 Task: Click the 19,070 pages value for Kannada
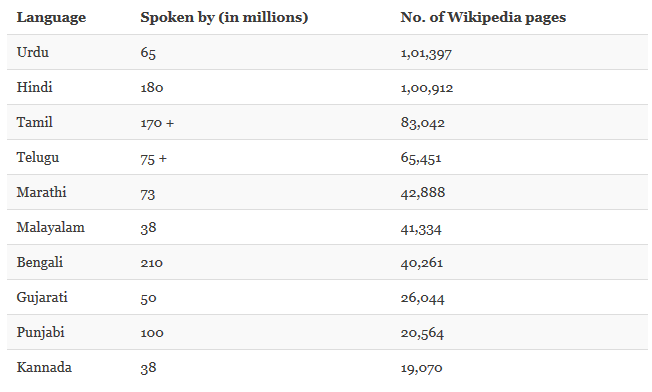click(x=422, y=368)
